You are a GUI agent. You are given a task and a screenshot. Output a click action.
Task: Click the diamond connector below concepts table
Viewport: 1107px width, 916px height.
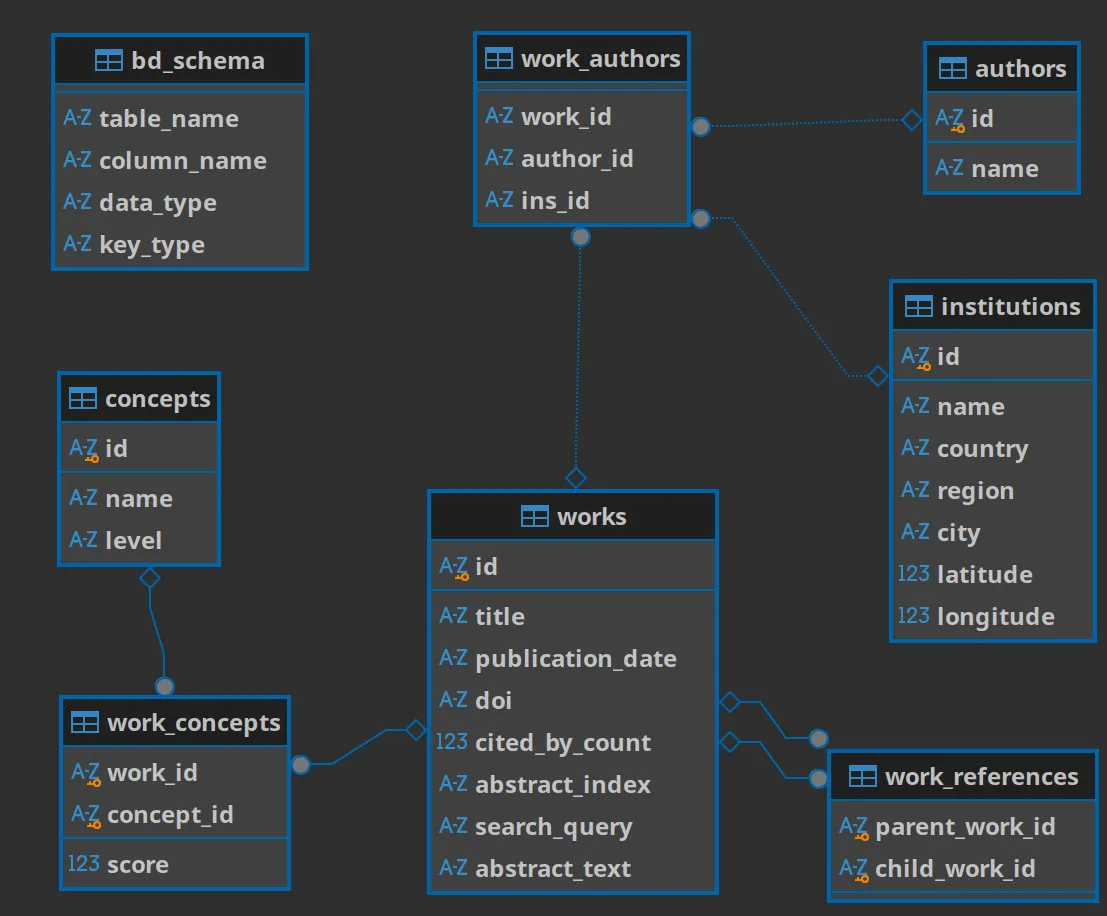coord(150,578)
